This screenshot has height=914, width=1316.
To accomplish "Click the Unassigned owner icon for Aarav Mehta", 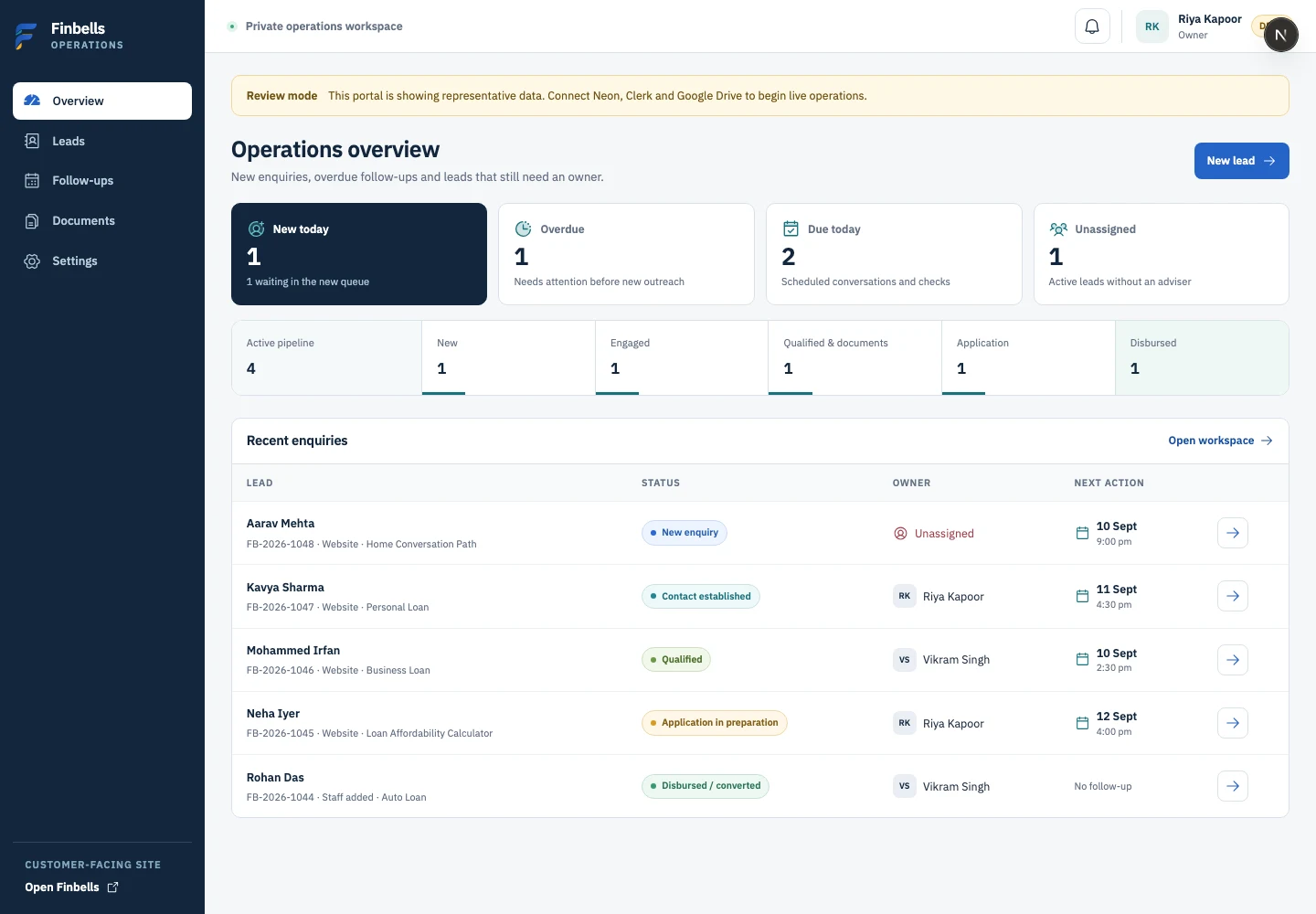I will [900, 534].
